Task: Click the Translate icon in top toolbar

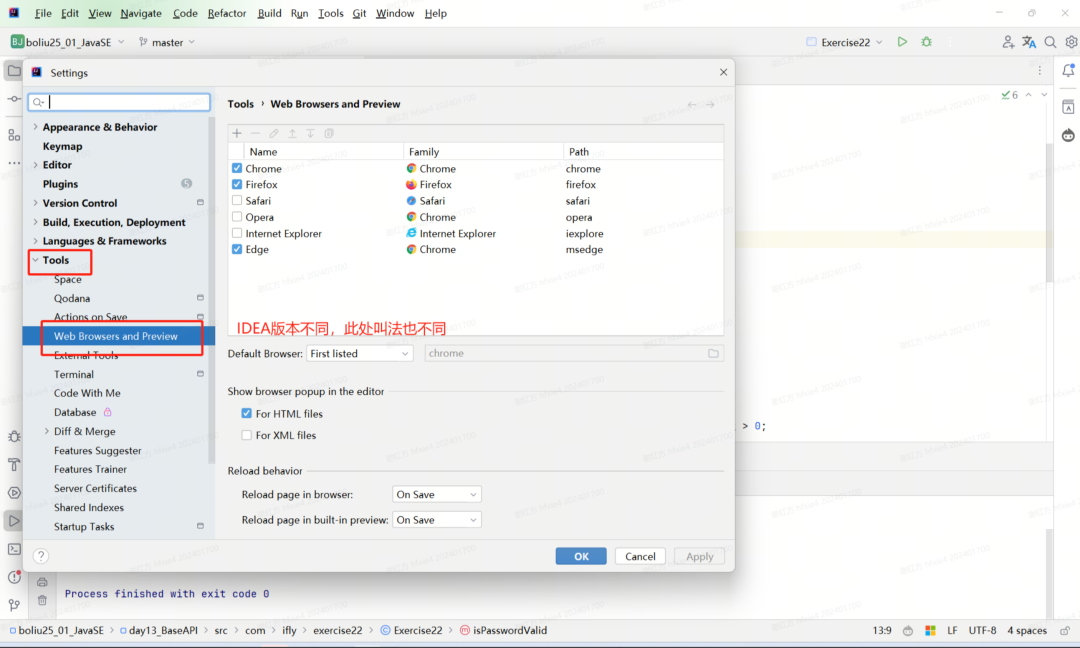Action: click(1029, 42)
